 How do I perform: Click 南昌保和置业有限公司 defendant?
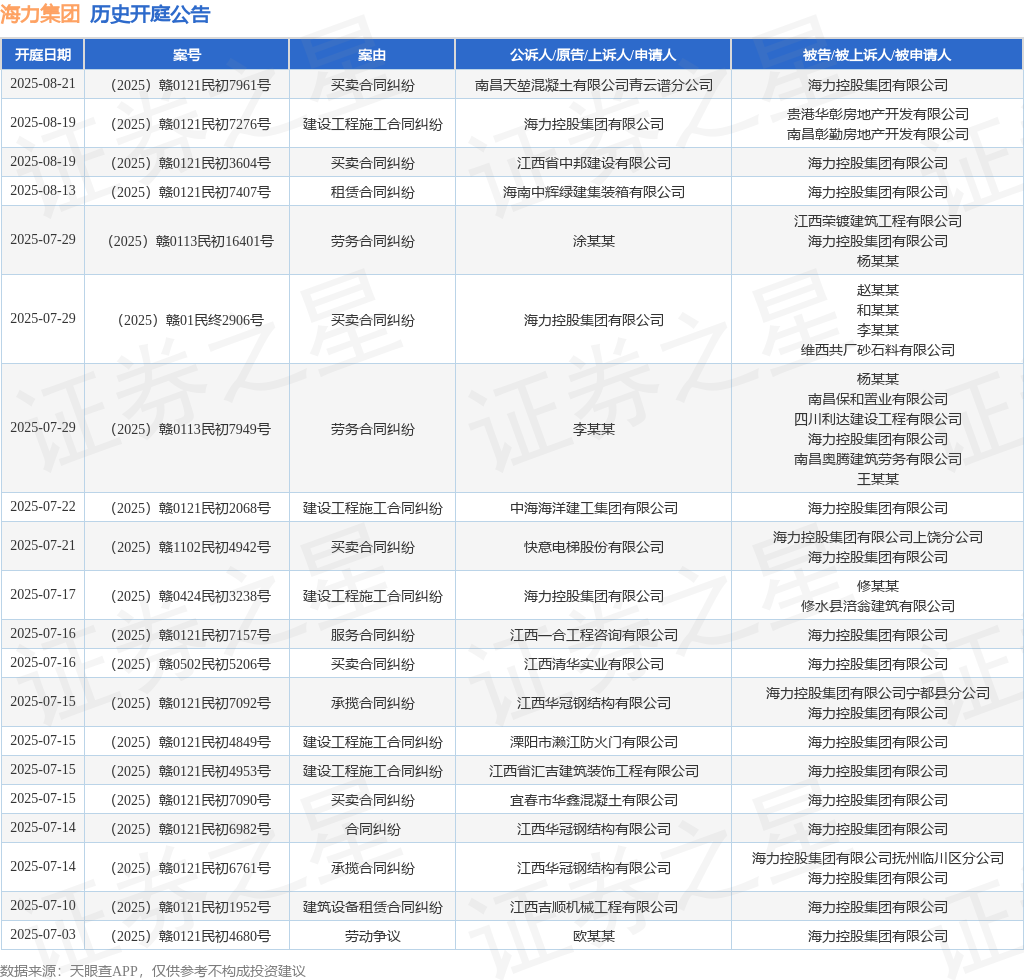tap(878, 400)
